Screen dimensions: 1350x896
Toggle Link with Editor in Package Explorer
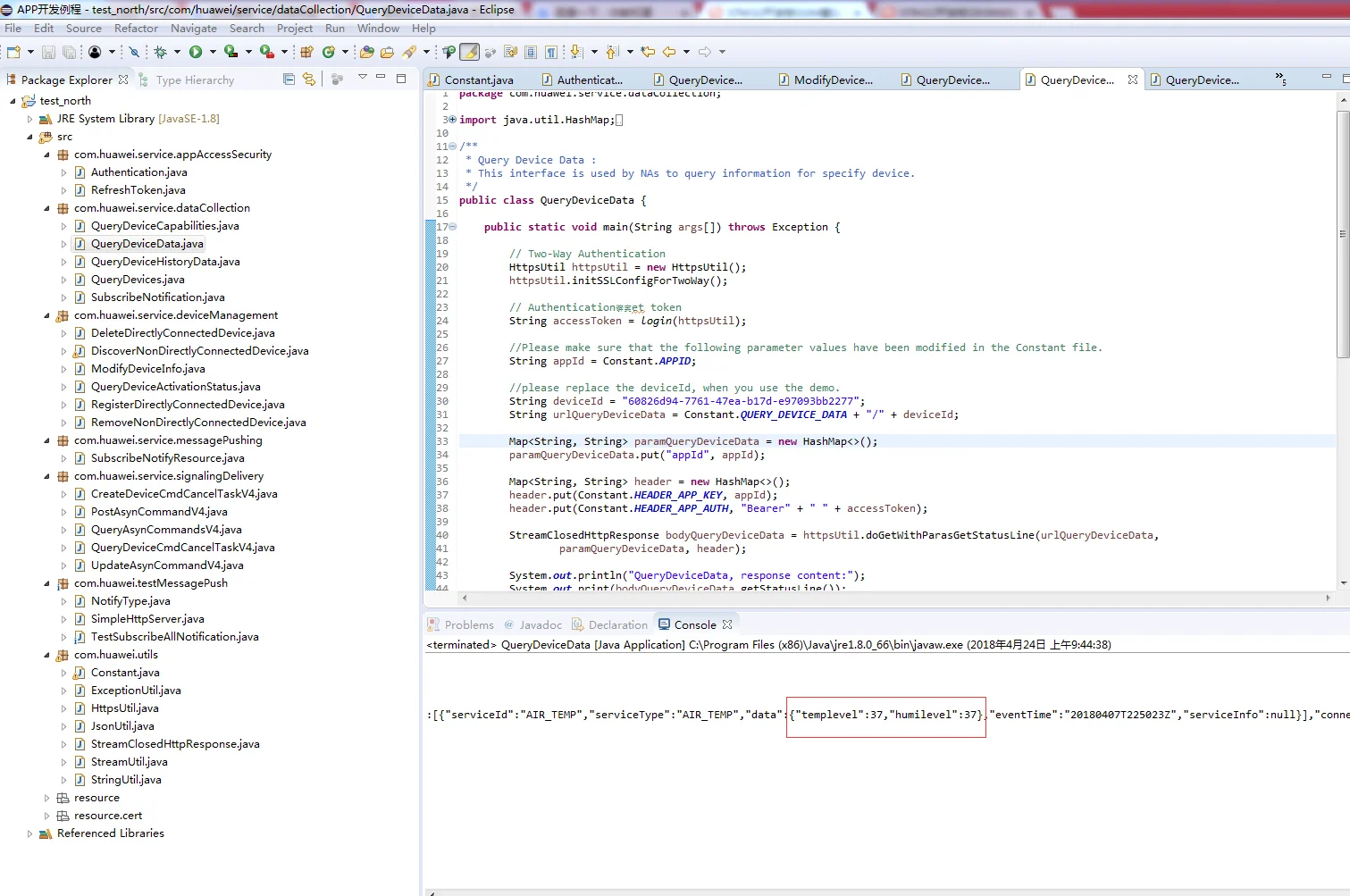click(x=309, y=80)
